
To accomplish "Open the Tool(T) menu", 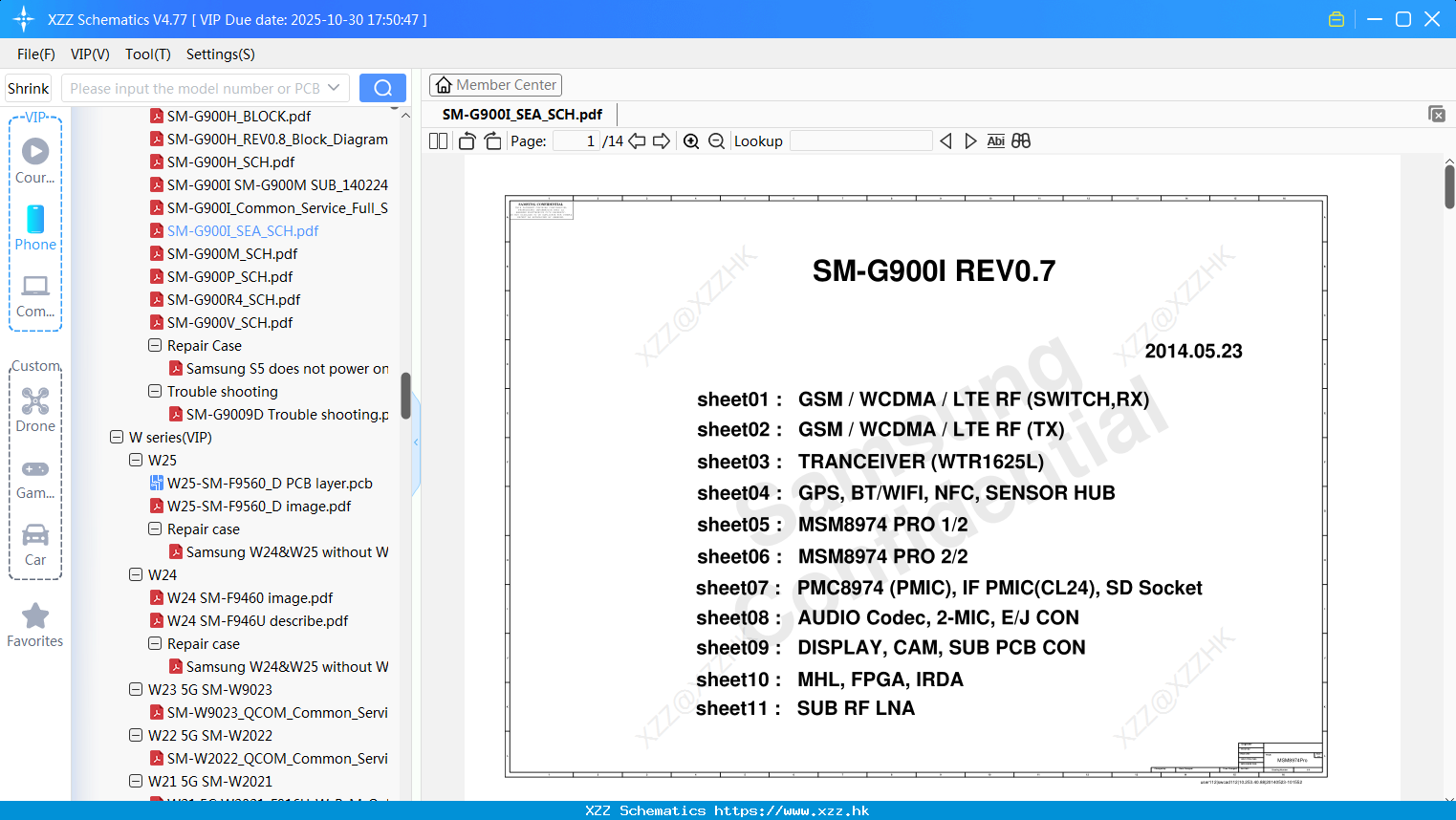I will click(148, 54).
